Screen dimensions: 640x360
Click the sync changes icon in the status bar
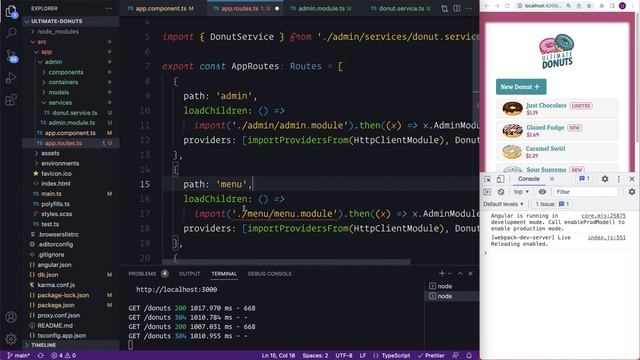[x=40, y=356]
